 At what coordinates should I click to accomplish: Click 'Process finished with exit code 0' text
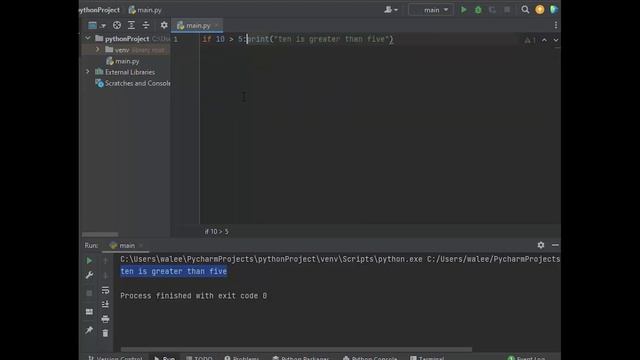pyautogui.click(x=193, y=296)
